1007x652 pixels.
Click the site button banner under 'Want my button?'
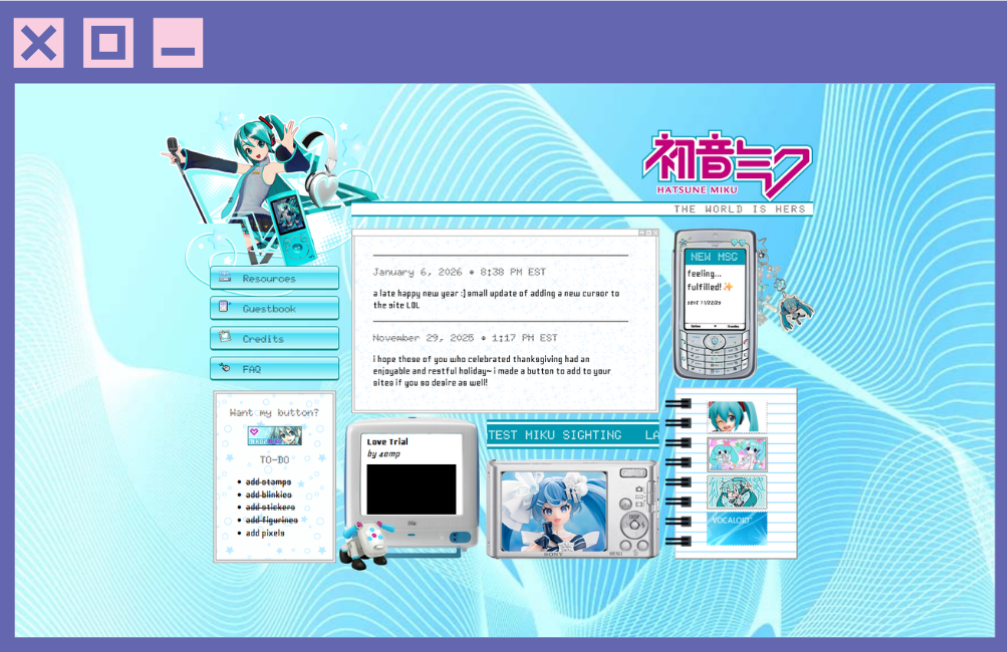275,436
